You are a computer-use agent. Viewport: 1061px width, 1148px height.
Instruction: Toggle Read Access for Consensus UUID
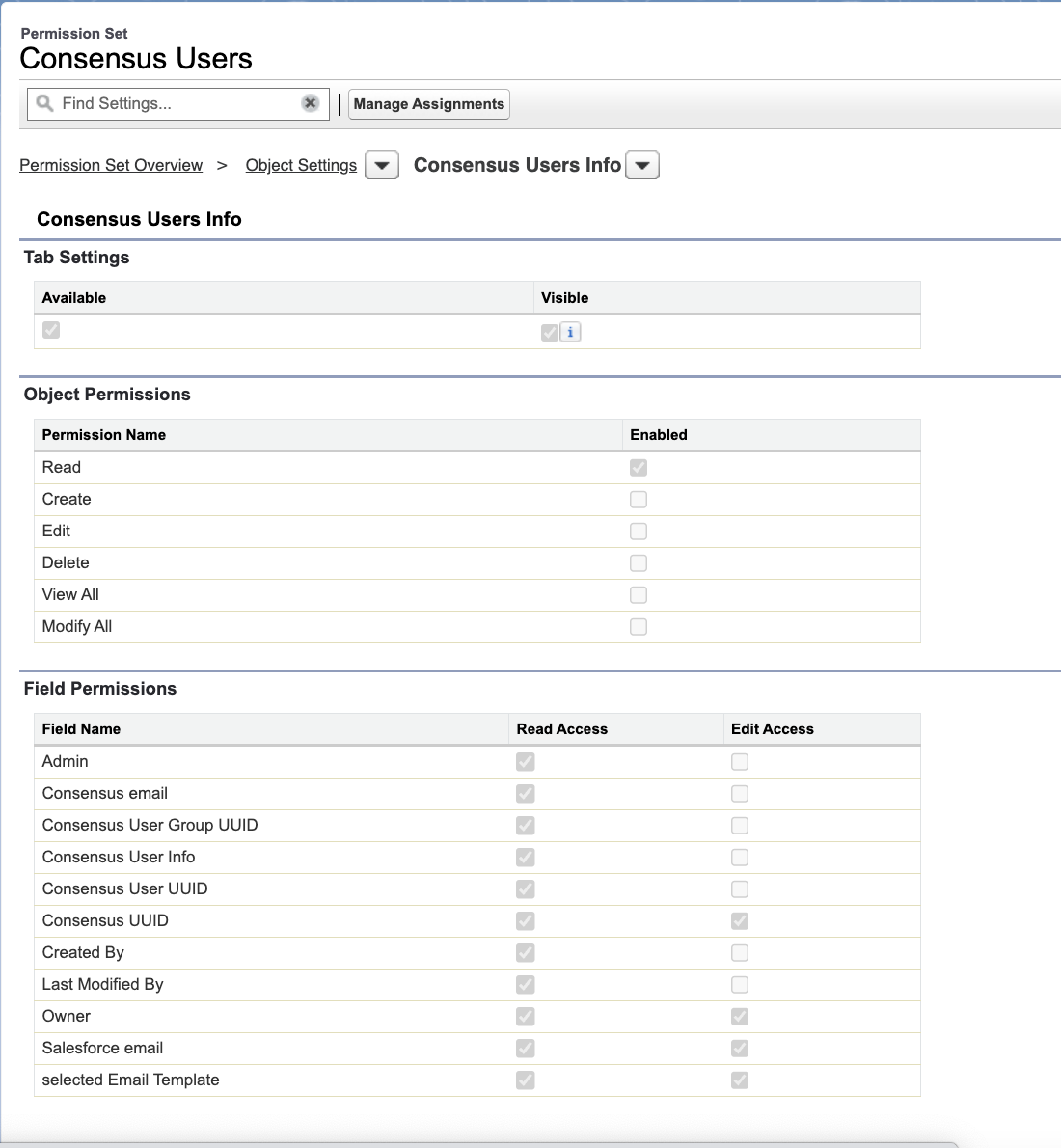pos(526,921)
